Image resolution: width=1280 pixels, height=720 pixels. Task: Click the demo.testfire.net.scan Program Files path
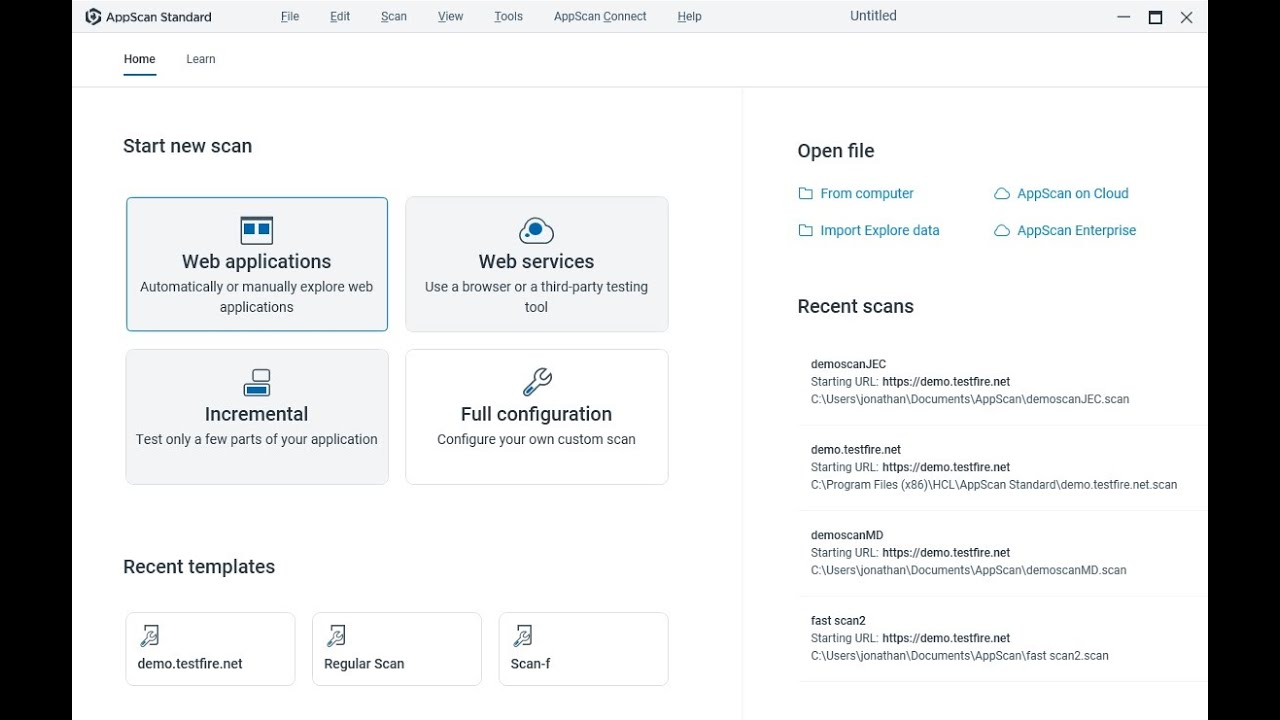(994, 485)
